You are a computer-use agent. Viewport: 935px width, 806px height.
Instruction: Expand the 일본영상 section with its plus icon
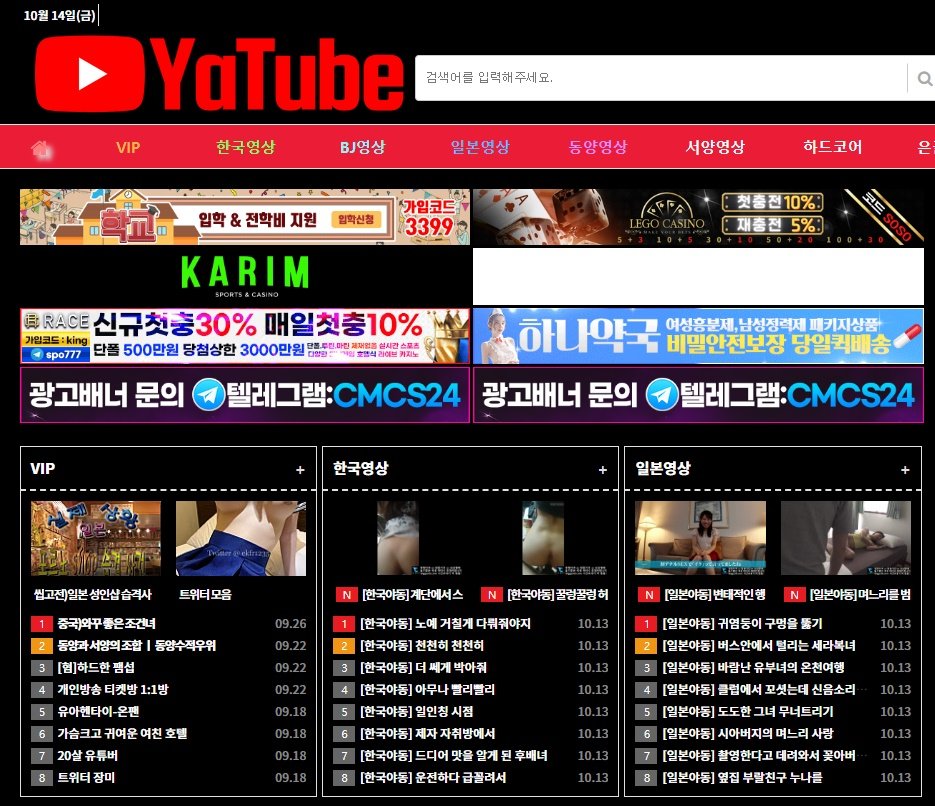tap(905, 470)
